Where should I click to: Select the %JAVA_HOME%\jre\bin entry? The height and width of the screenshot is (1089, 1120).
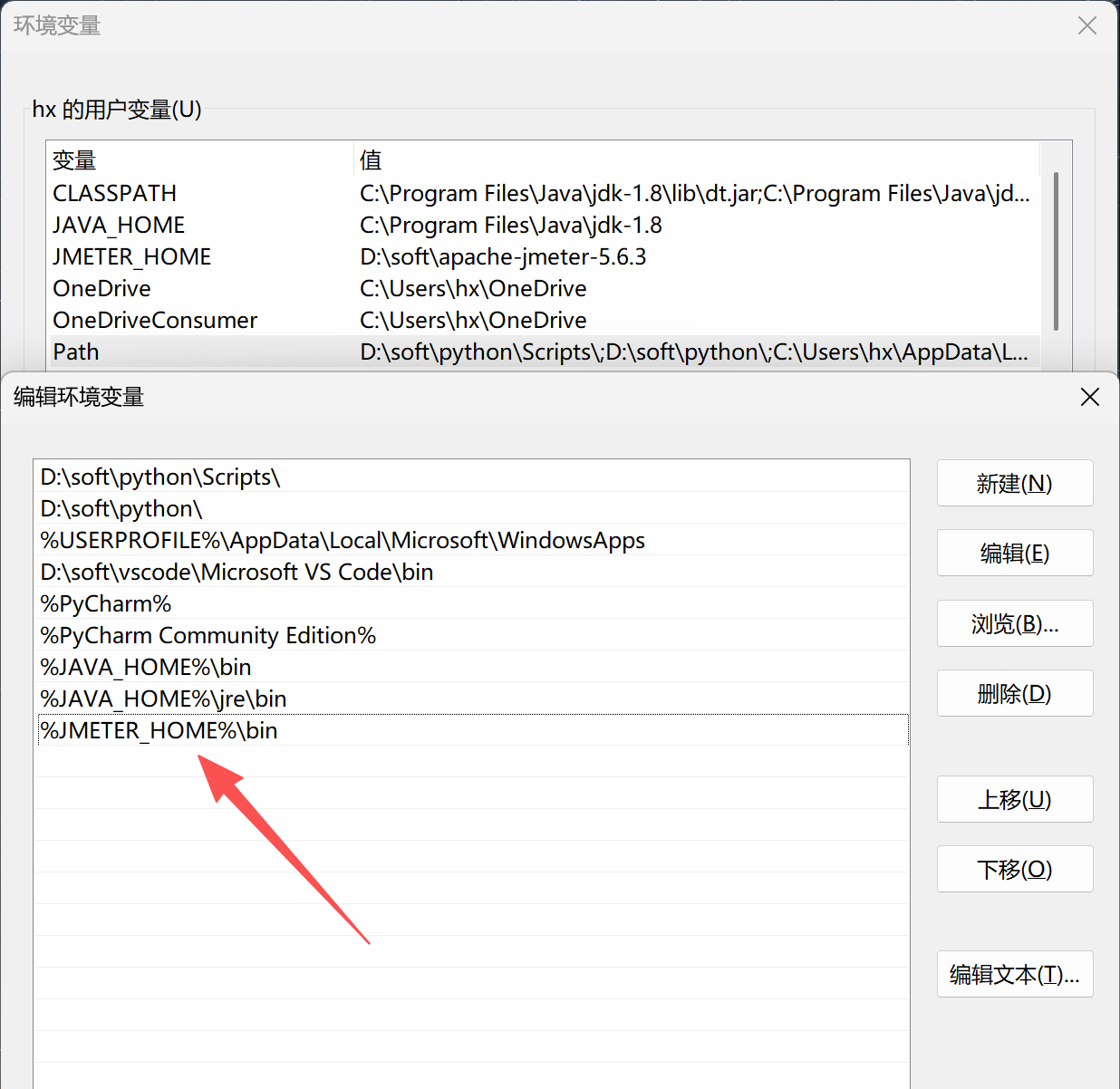472,699
